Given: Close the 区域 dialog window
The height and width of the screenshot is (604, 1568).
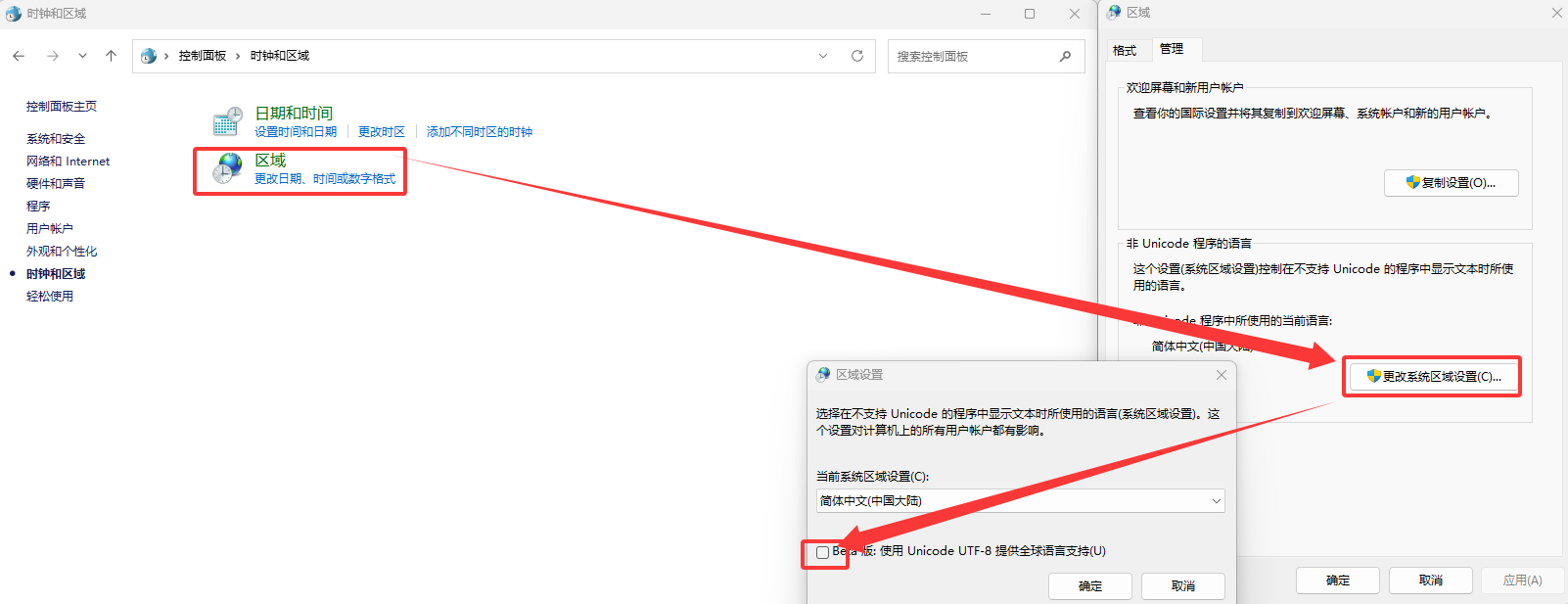Looking at the screenshot, I should pyautogui.click(x=1557, y=13).
